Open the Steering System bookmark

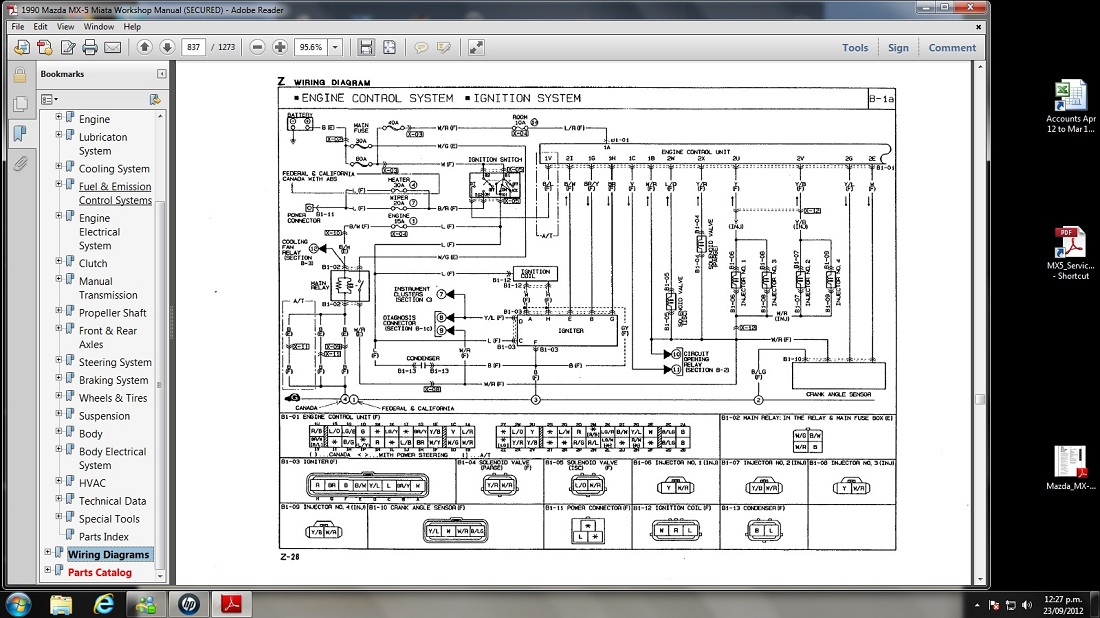114,362
